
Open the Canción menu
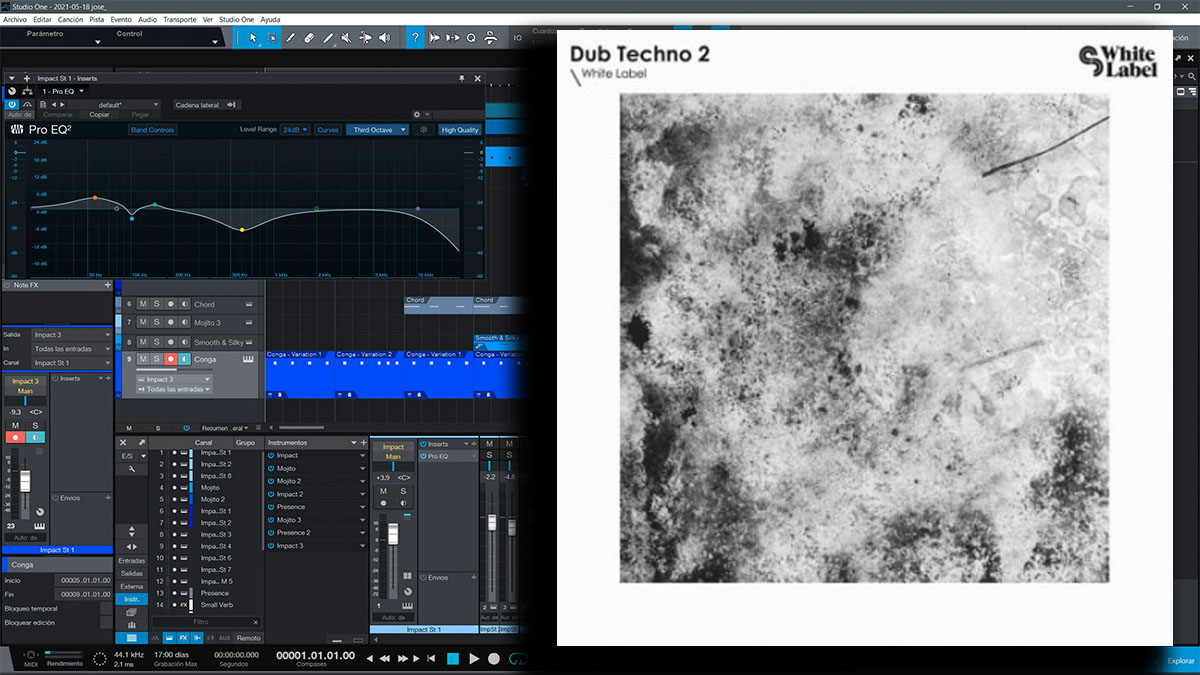click(71, 19)
